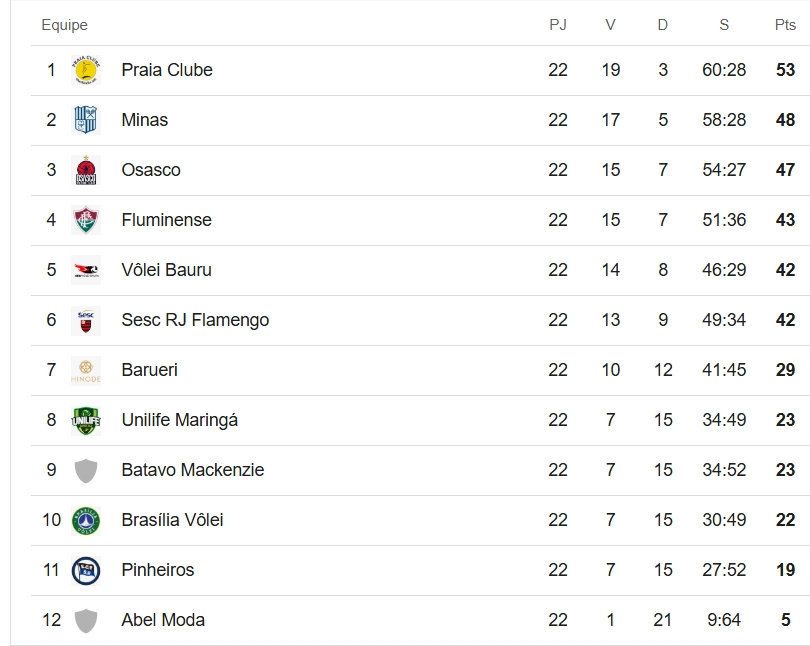The image size is (810, 646).
Task: Select the Barueri Hinode logo
Action: [86, 370]
